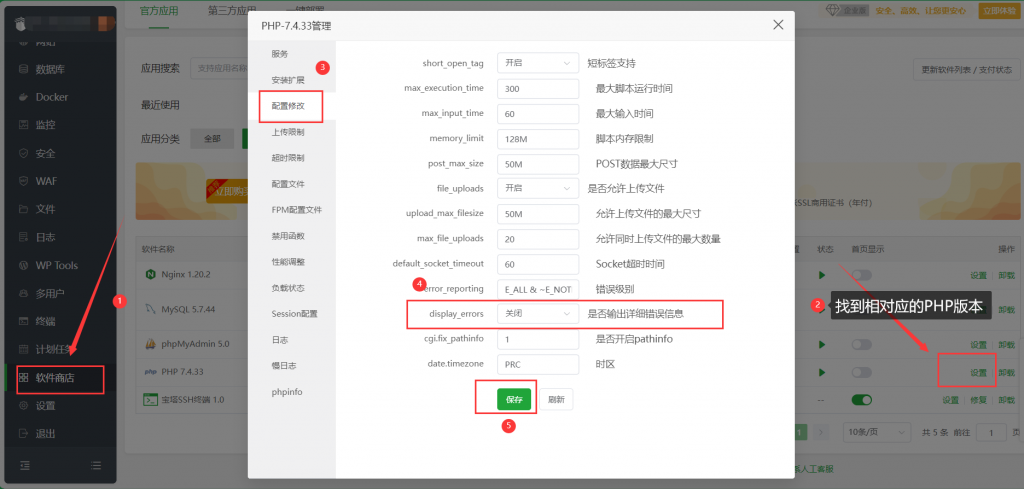Select 超时限制 in PHP management menu

click(287, 158)
